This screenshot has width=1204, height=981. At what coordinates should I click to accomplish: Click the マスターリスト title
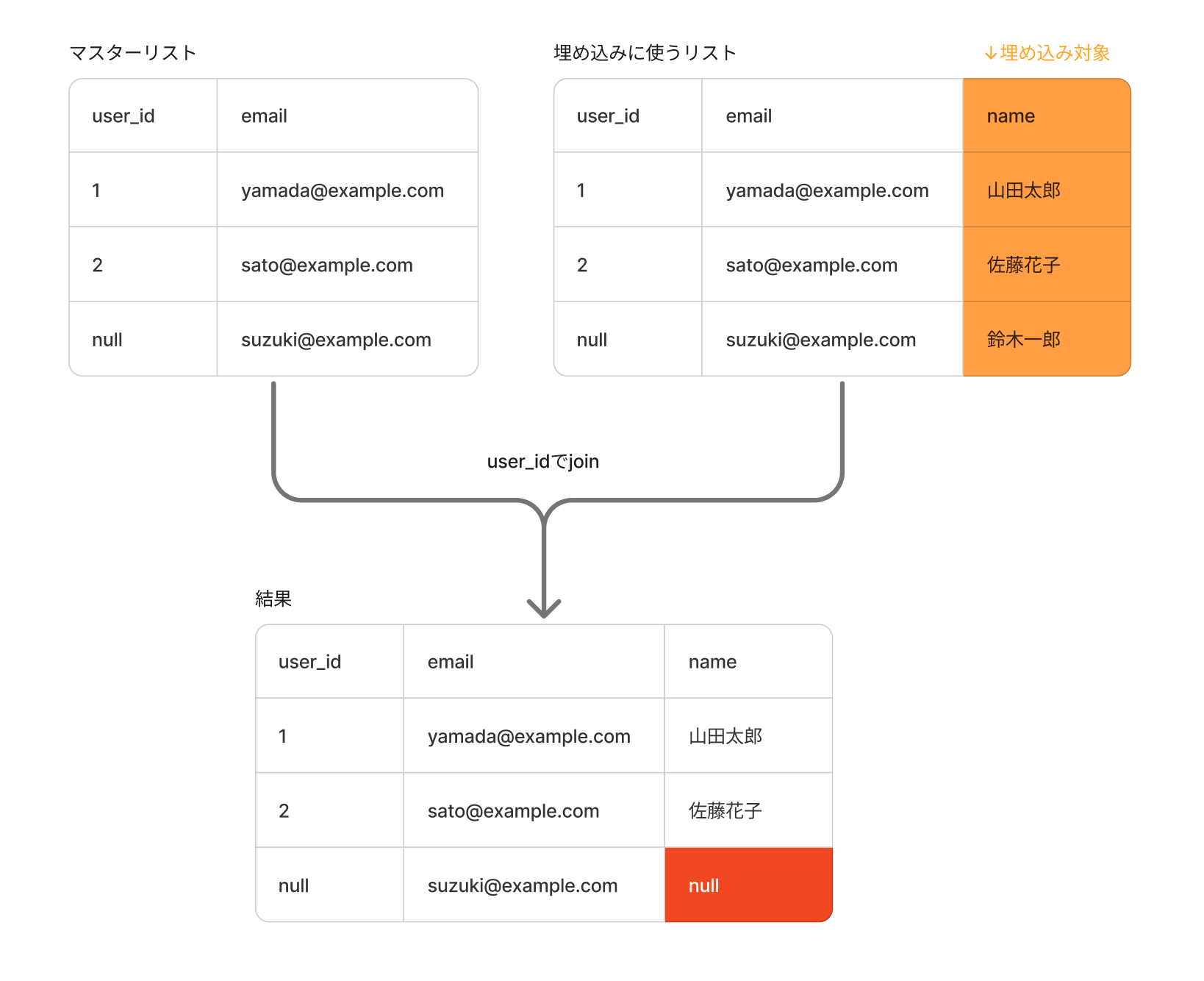133,53
